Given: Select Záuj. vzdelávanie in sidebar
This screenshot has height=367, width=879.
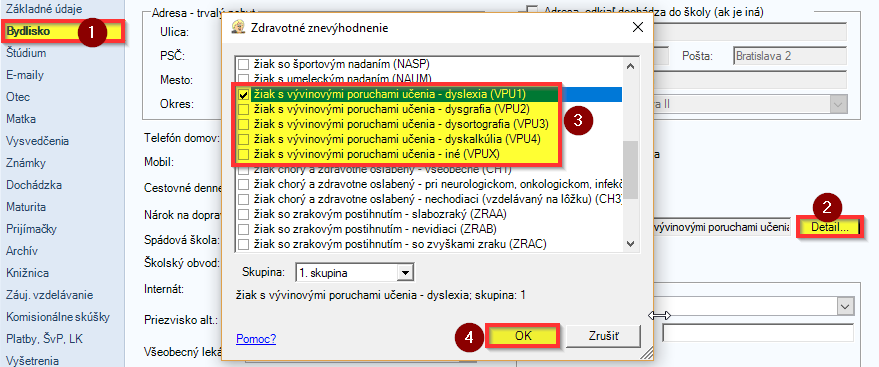Looking at the screenshot, I should point(49,295).
